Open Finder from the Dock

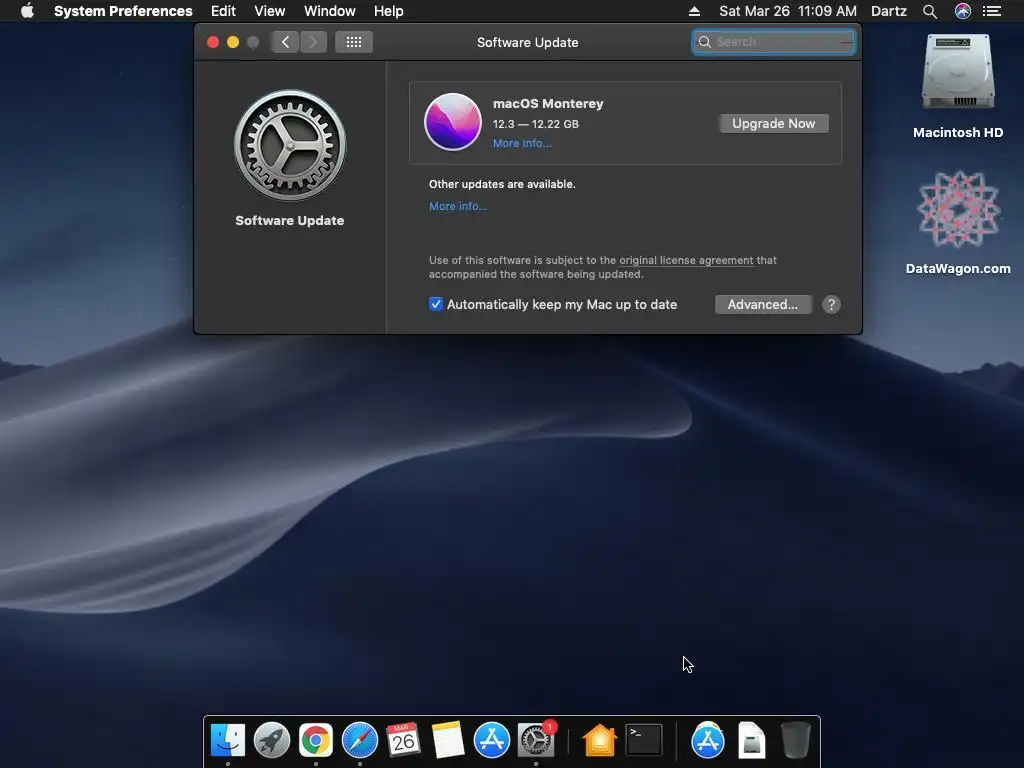click(228, 741)
